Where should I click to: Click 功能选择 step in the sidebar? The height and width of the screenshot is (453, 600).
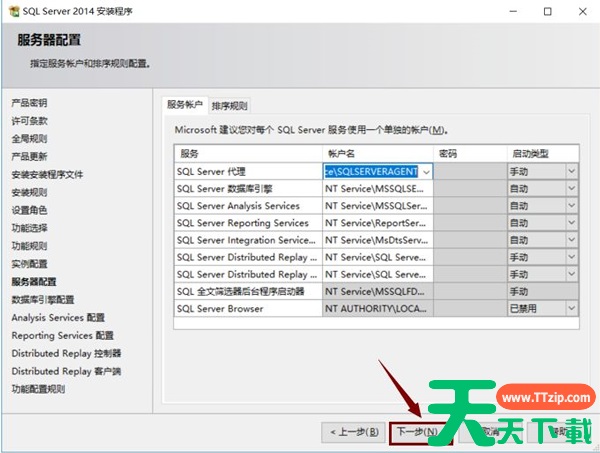(x=29, y=228)
